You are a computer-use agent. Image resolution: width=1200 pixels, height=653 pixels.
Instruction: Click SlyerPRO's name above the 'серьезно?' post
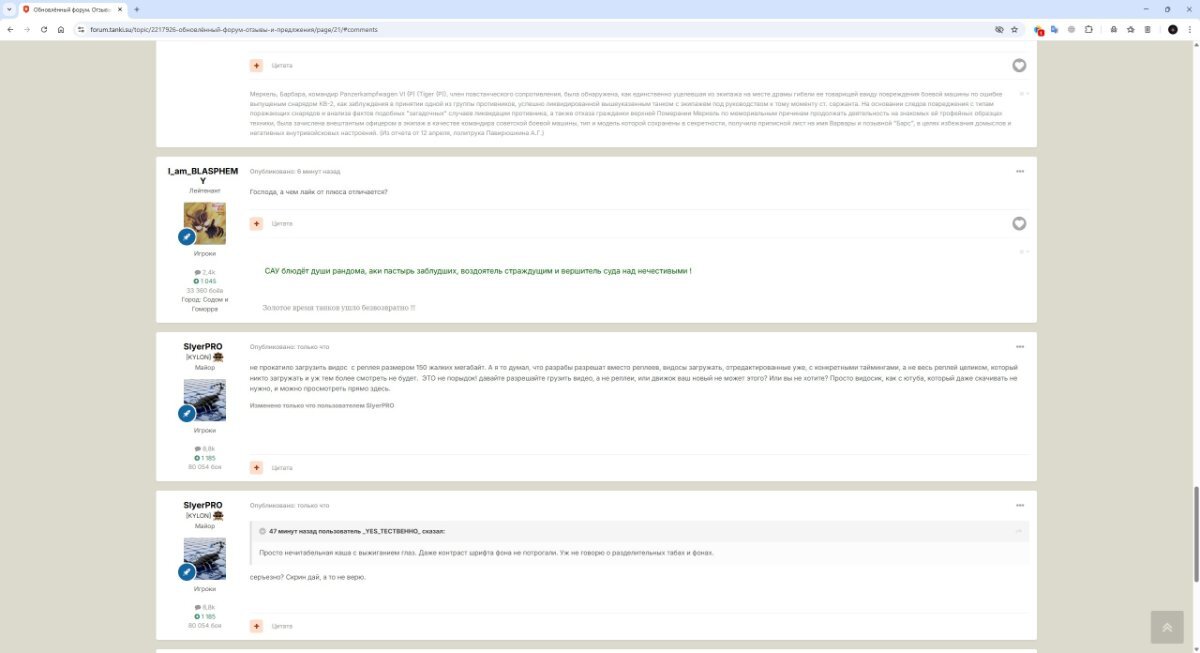tap(203, 505)
